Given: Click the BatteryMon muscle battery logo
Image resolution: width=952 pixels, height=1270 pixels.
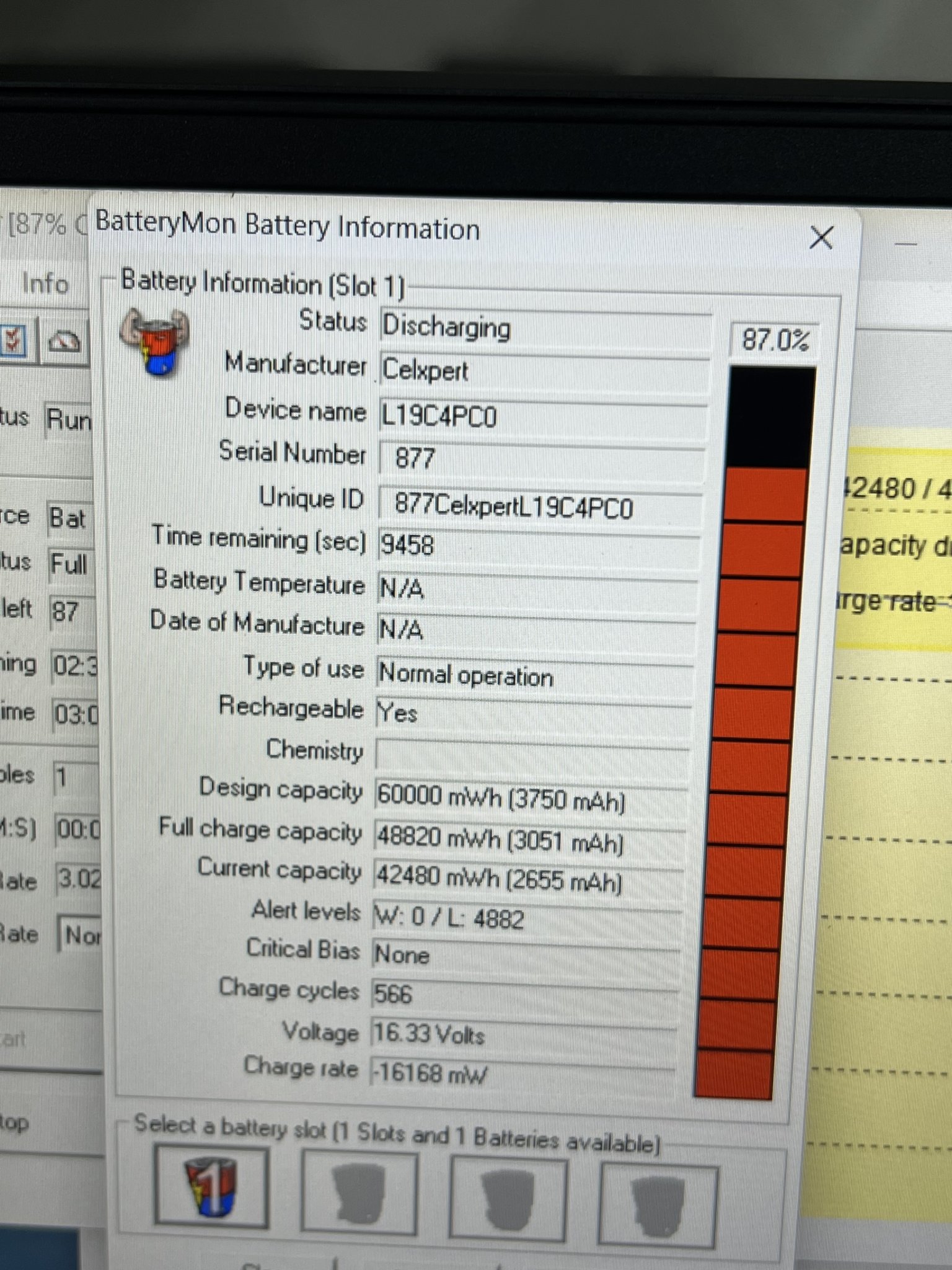Looking at the screenshot, I should click(x=155, y=342).
